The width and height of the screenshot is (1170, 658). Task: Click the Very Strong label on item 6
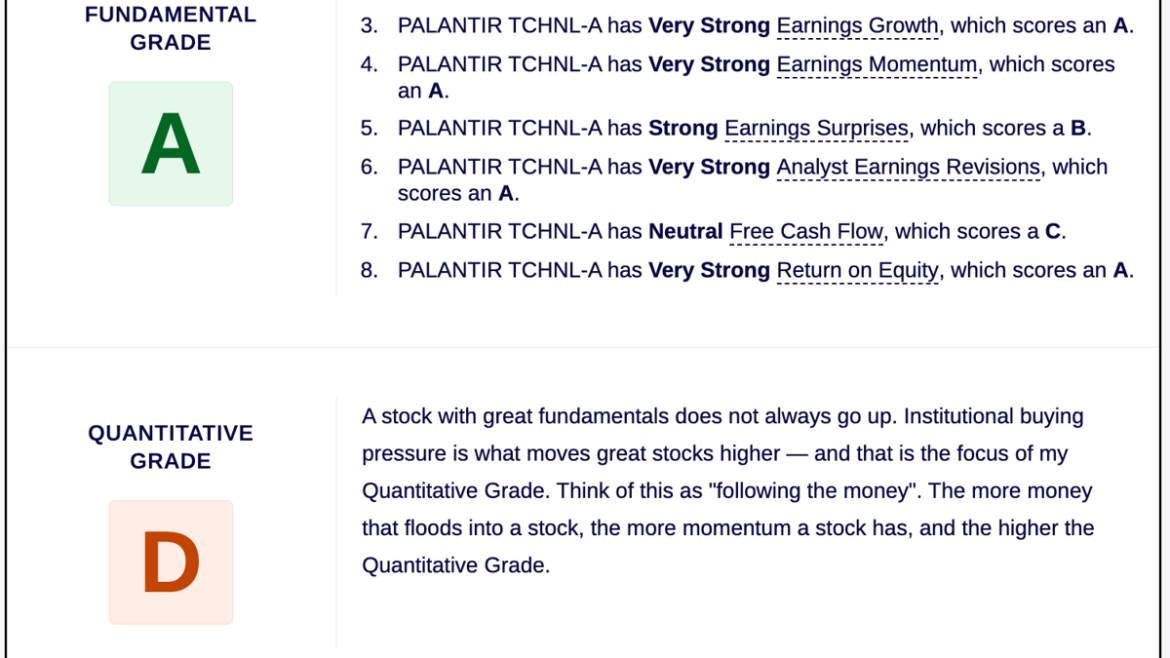pyautogui.click(x=709, y=166)
